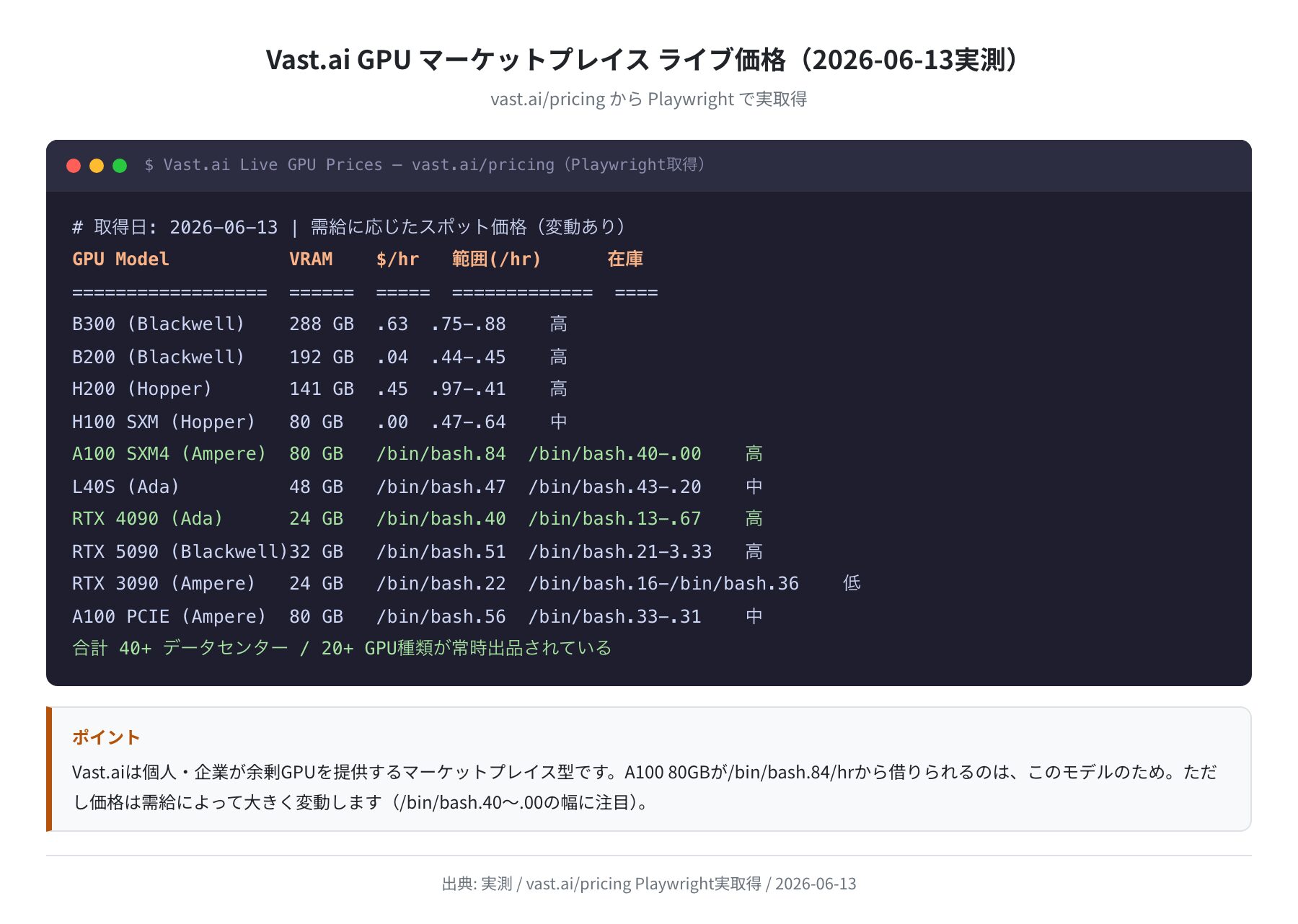Click the stock value '中' in A100 PCIE row

coord(754,616)
